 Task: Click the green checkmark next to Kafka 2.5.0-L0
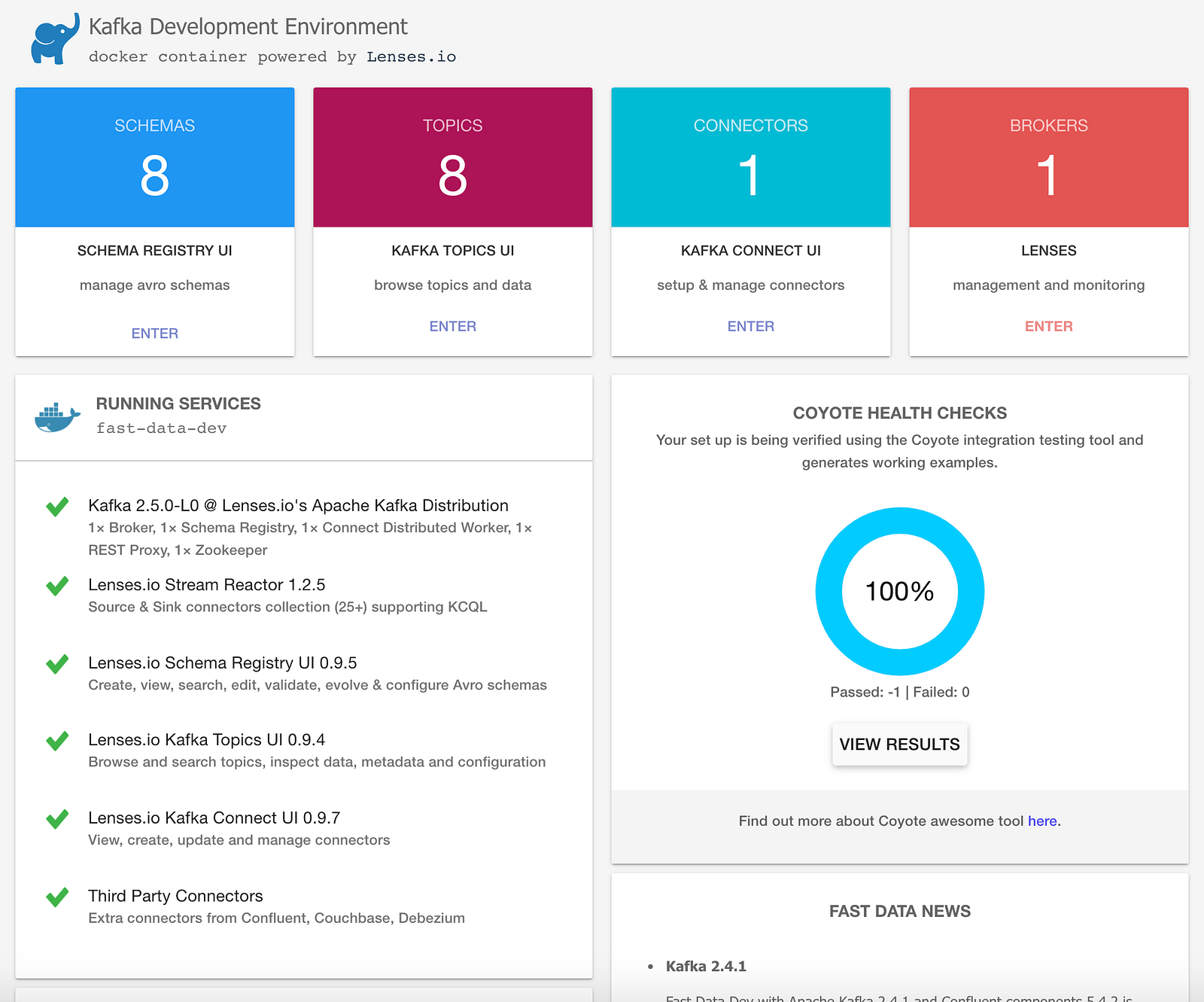point(57,507)
